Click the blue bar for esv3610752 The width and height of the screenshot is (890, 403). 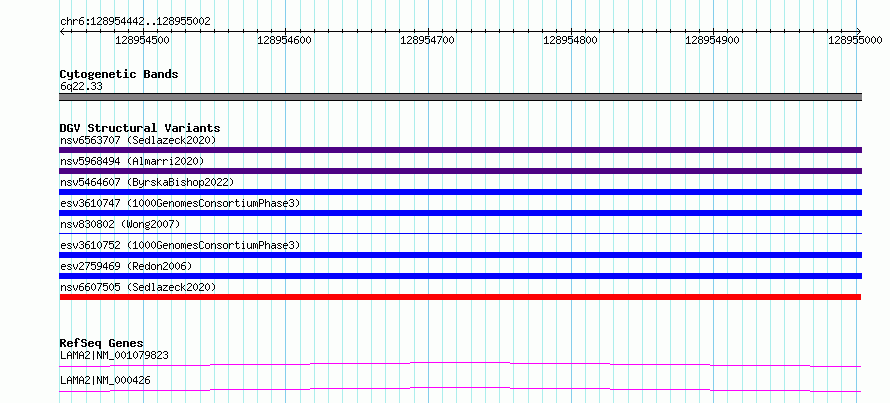(x=460, y=255)
